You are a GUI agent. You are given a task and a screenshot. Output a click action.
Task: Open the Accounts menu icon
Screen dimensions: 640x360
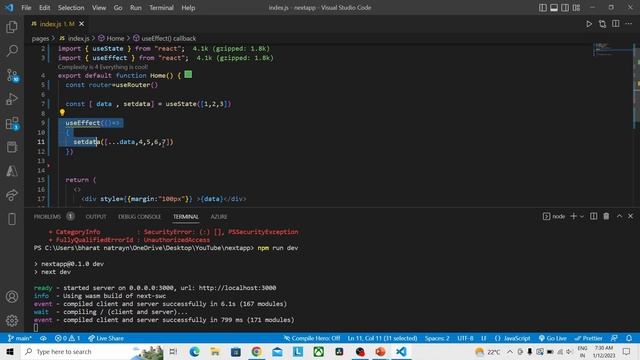coord(12,297)
